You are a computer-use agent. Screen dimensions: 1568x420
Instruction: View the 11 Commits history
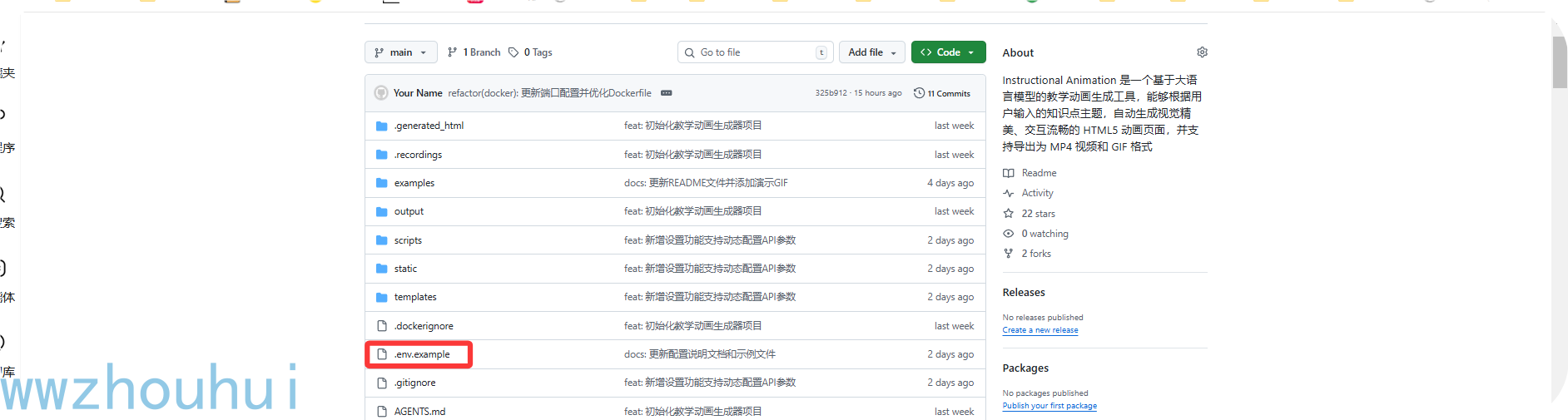coord(942,93)
